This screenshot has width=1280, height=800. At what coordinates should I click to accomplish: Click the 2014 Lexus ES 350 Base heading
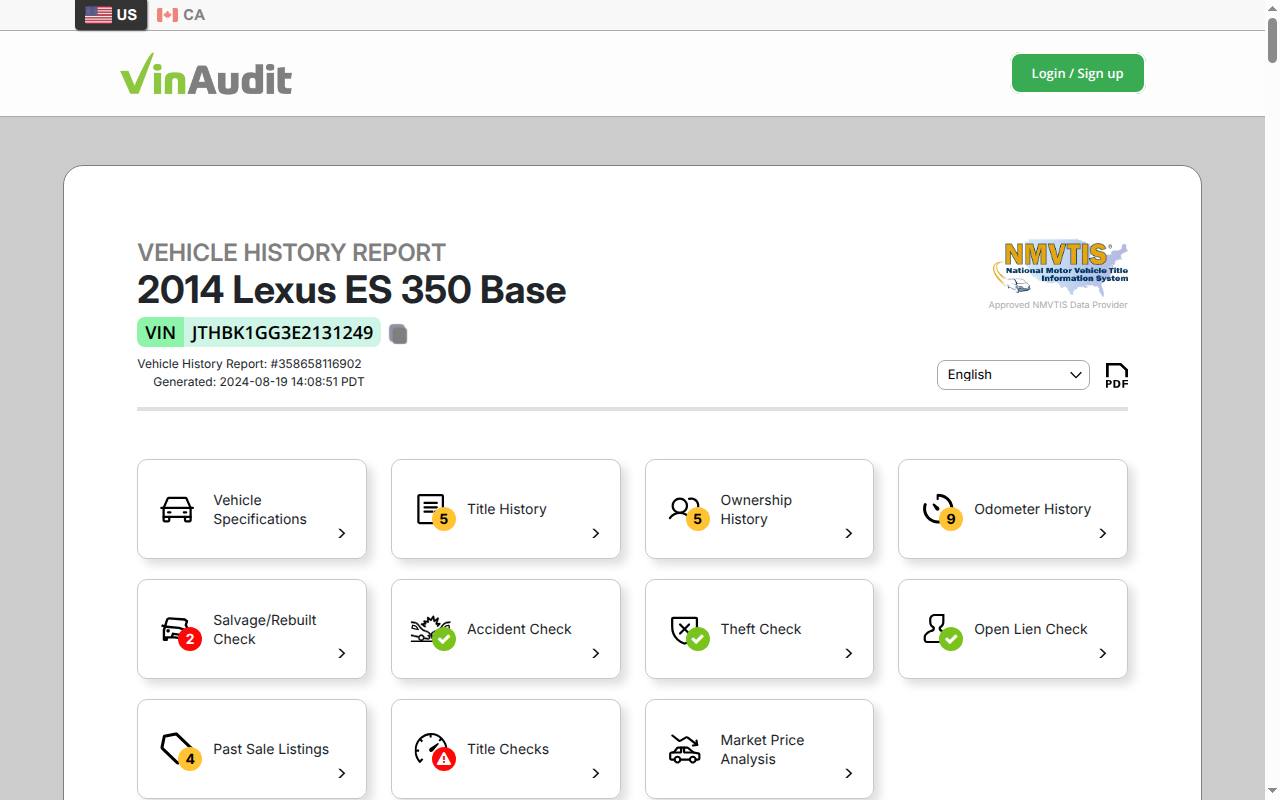pyautogui.click(x=352, y=290)
